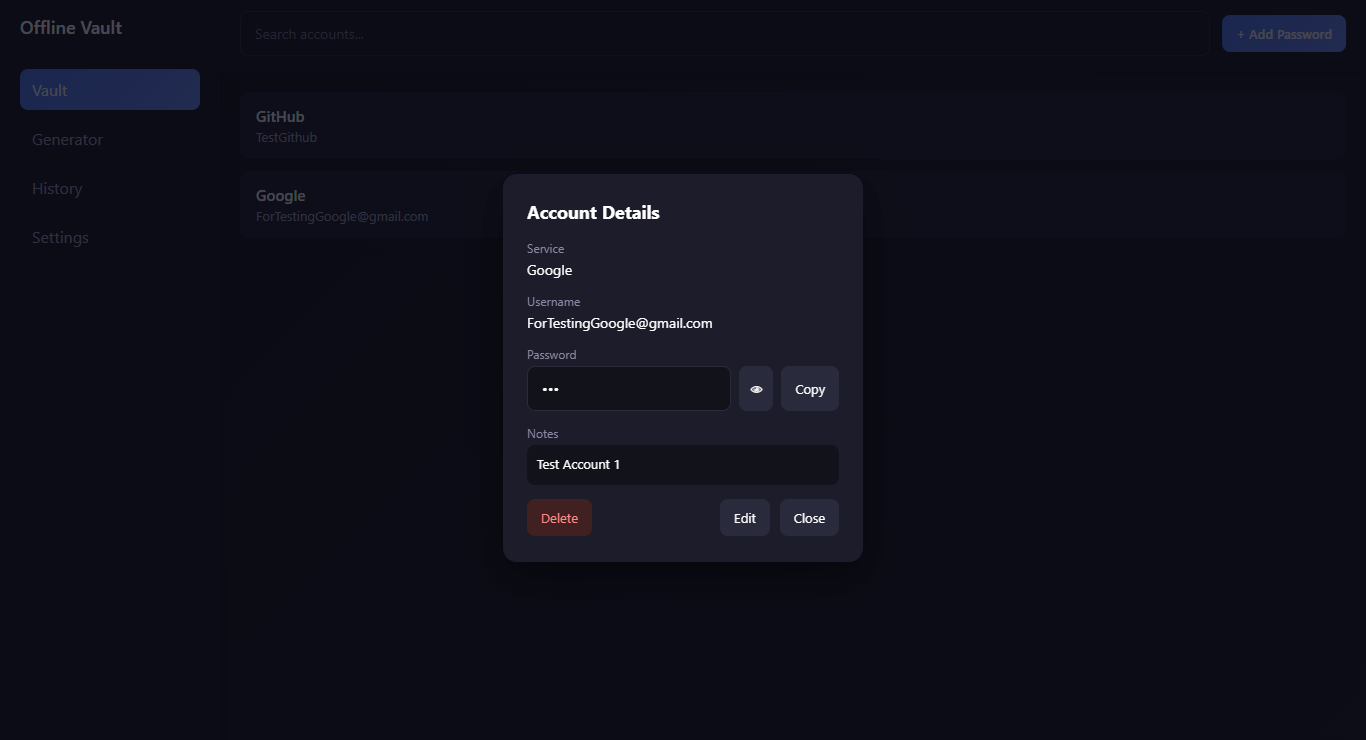Click the ForTestingGoogle@gmail.com username in dialog
The height and width of the screenshot is (740, 1366).
click(x=619, y=323)
